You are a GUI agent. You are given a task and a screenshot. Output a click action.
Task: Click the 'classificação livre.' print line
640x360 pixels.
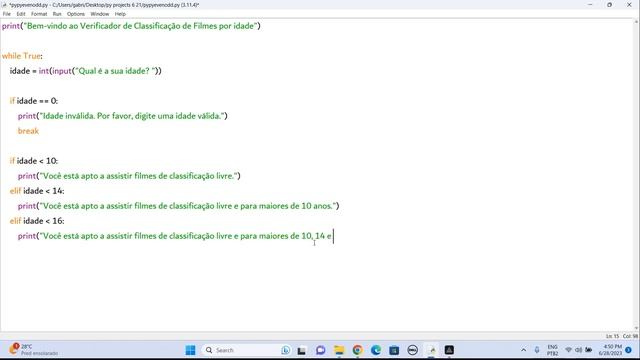[x=129, y=176]
